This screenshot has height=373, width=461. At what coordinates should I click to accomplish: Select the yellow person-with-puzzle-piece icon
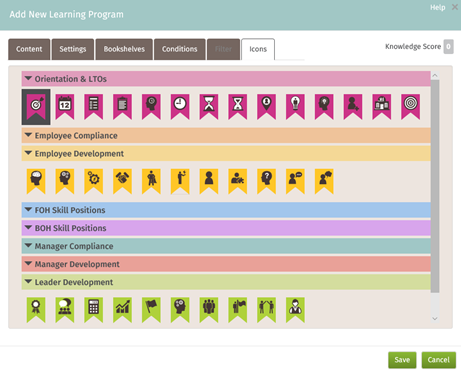238,181
